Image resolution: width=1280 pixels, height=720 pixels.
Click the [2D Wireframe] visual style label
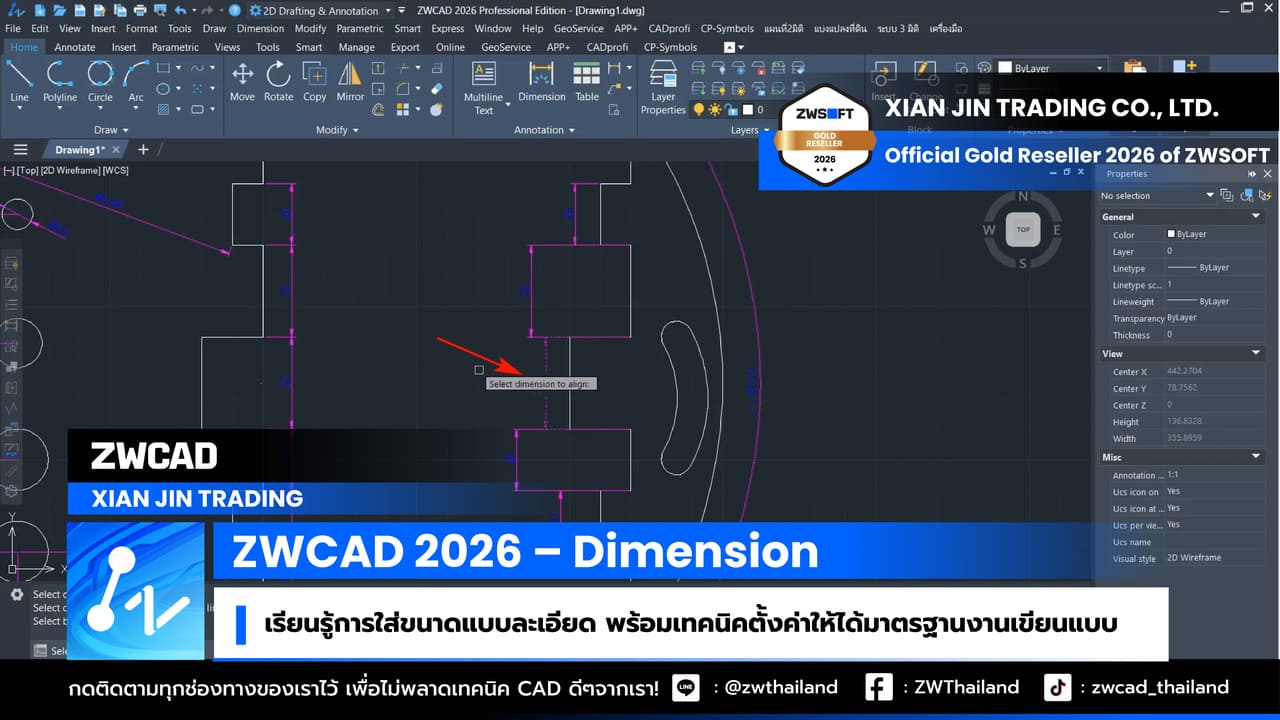[71, 170]
